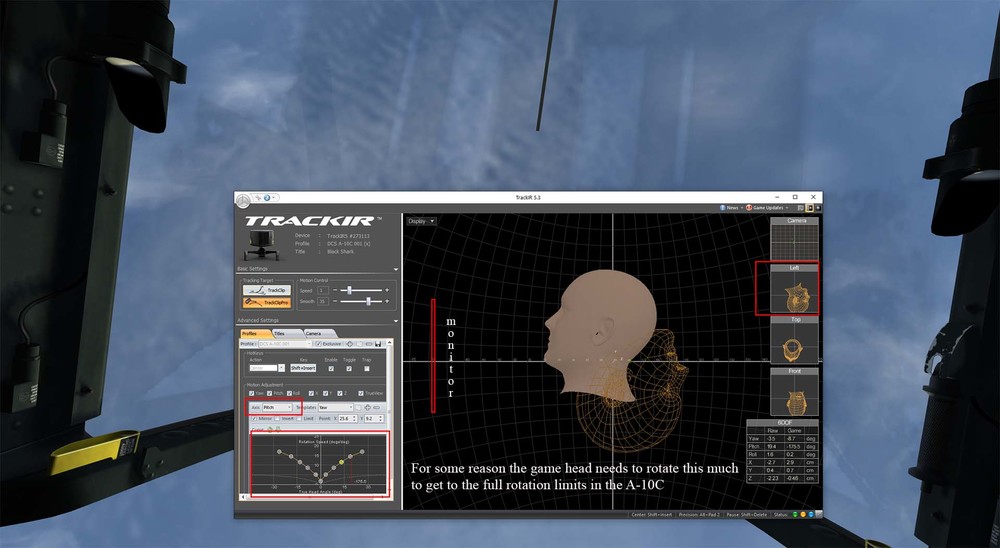
Task: Toggle the Limit checkbox
Action: point(299,418)
